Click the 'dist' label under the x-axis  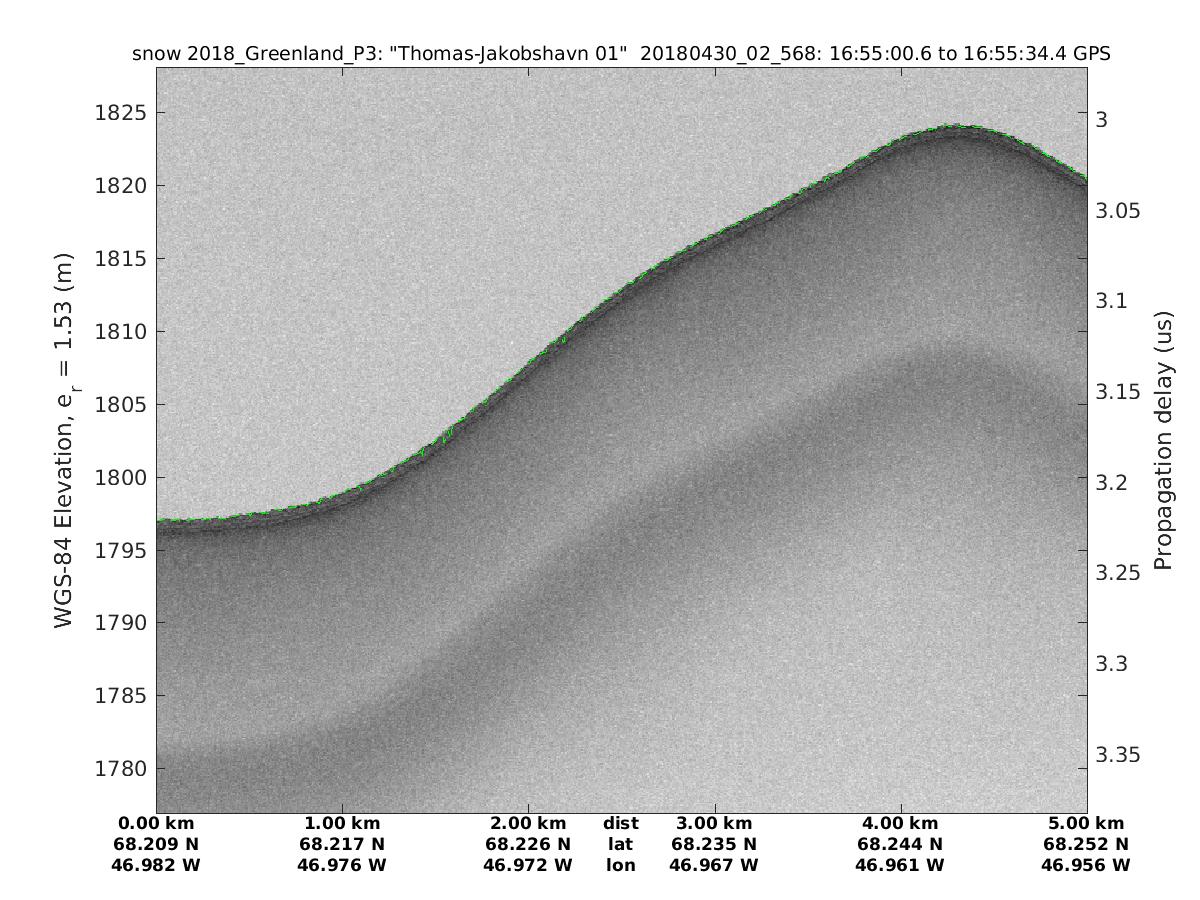pos(620,823)
